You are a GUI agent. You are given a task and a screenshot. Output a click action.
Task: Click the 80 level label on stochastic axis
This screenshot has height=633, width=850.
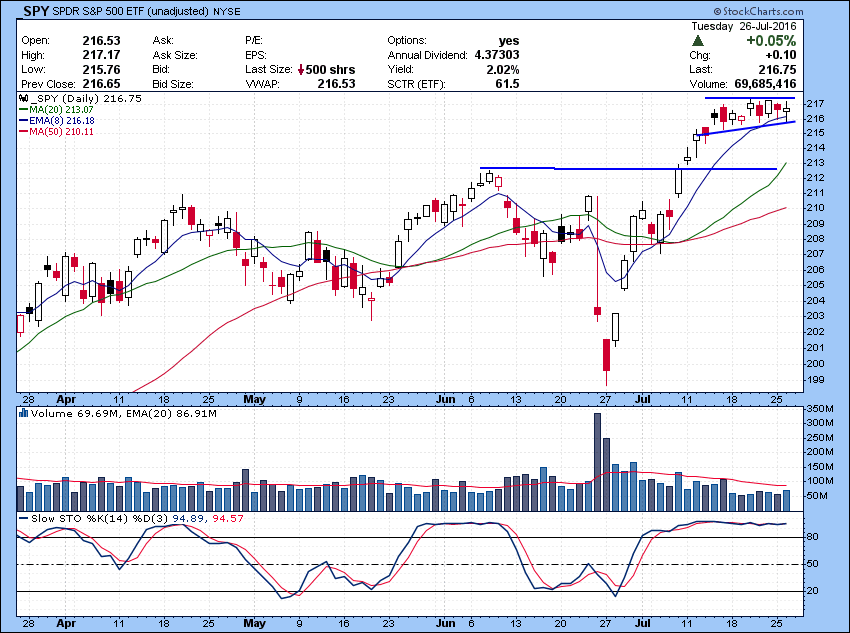point(813,537)
